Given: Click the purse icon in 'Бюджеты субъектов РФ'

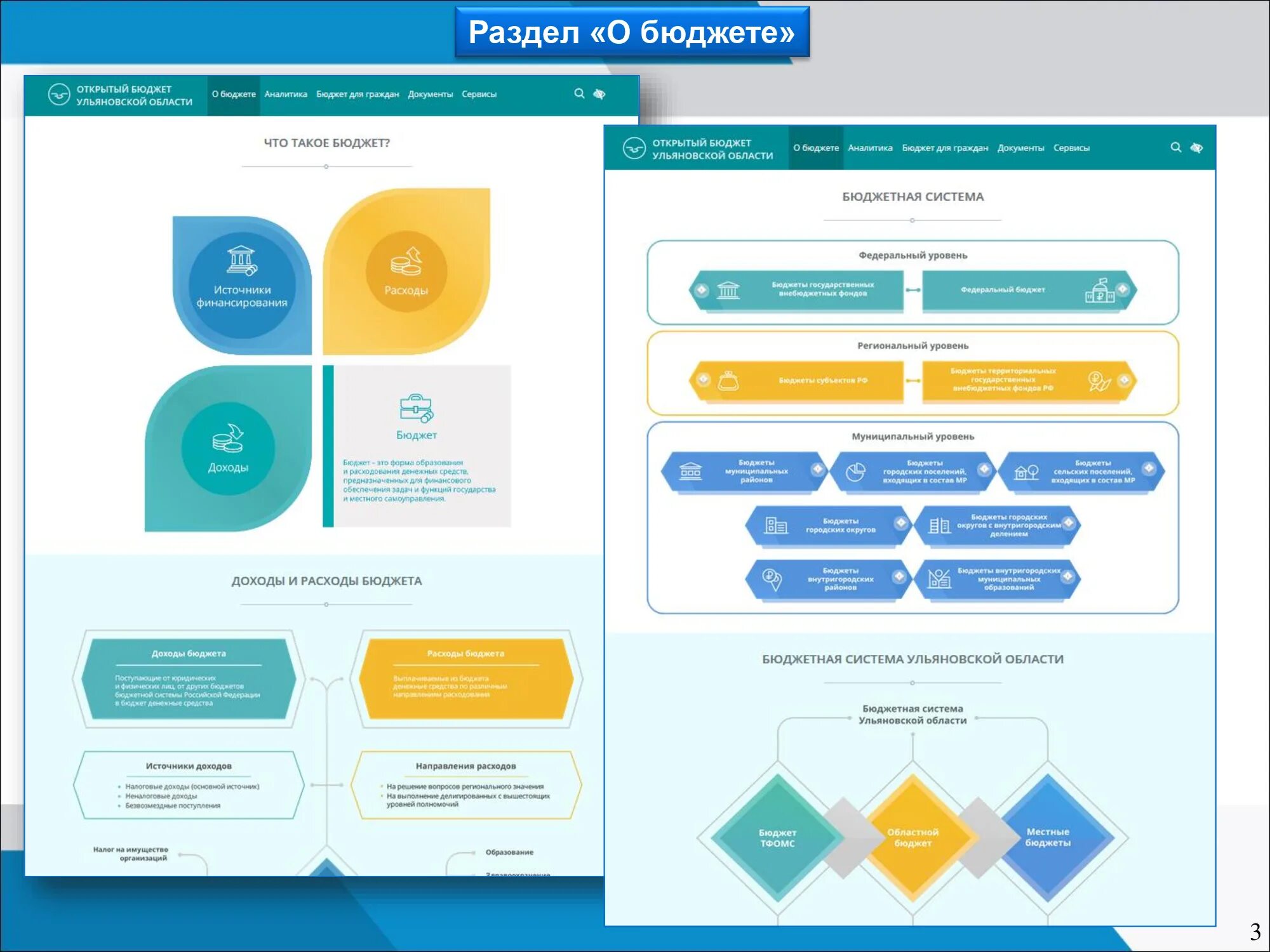Looking at the screenshot, I should (x=728, y=380).
